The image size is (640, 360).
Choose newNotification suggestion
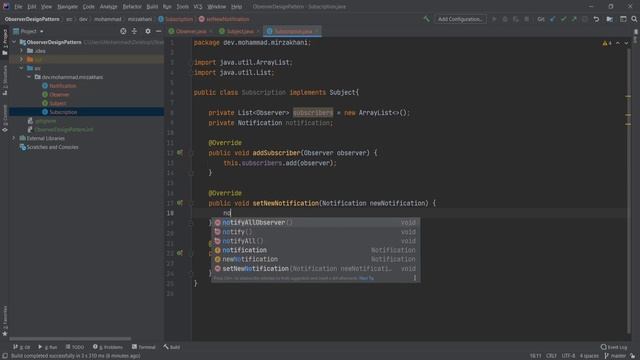(316, 259)
